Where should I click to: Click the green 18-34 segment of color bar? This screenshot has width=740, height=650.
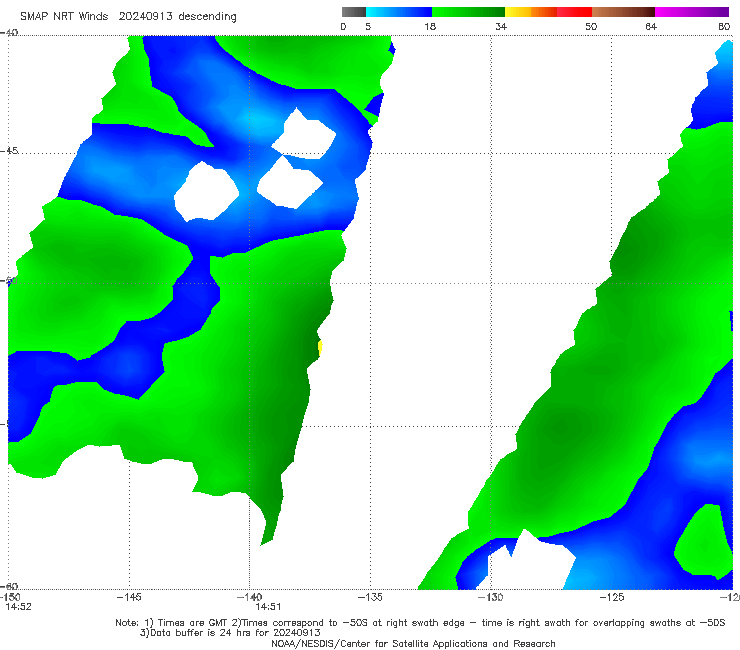pyautogui.click(x=468, y=12)
